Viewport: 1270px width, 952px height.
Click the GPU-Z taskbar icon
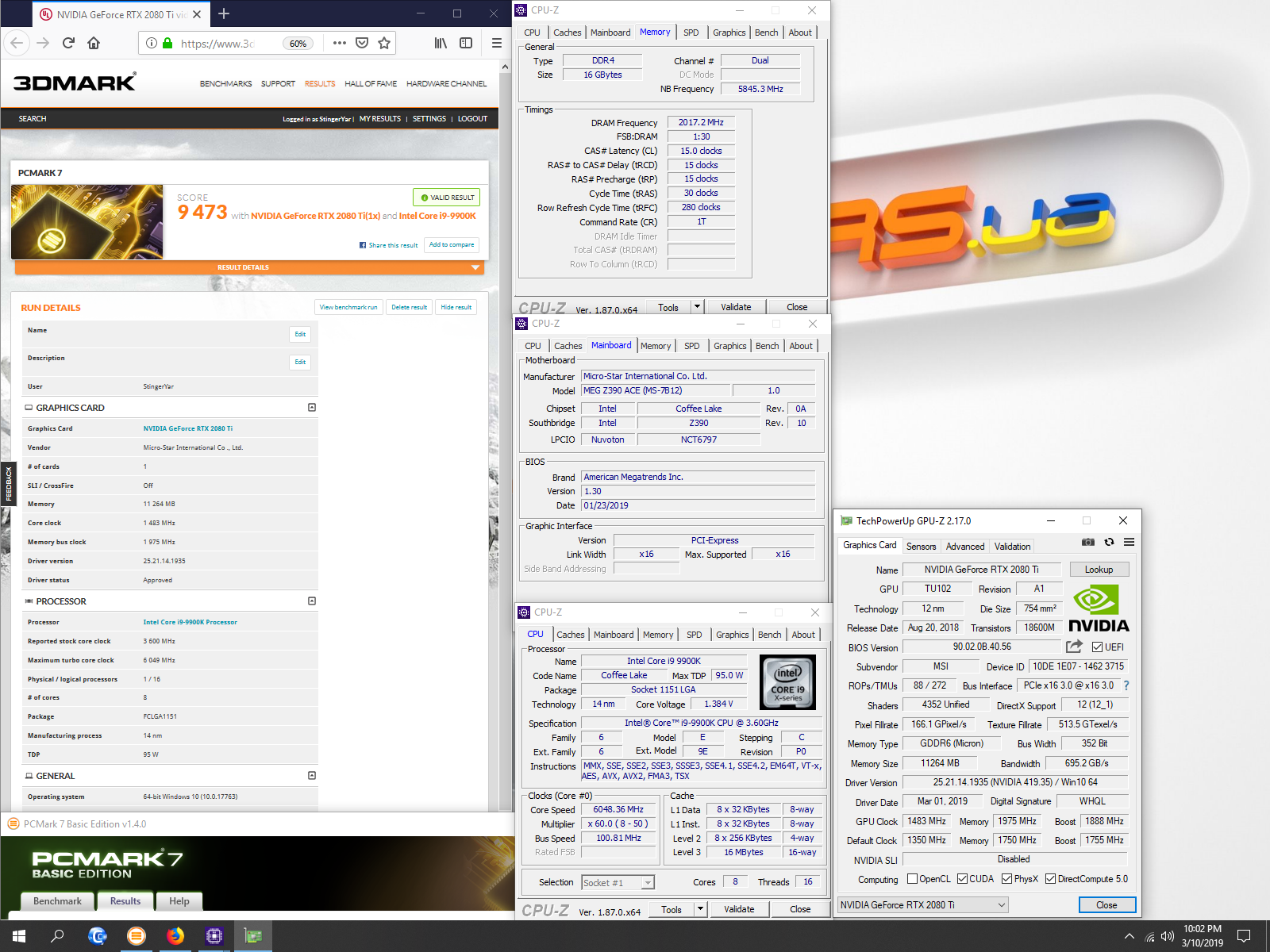tap(253, 936)
